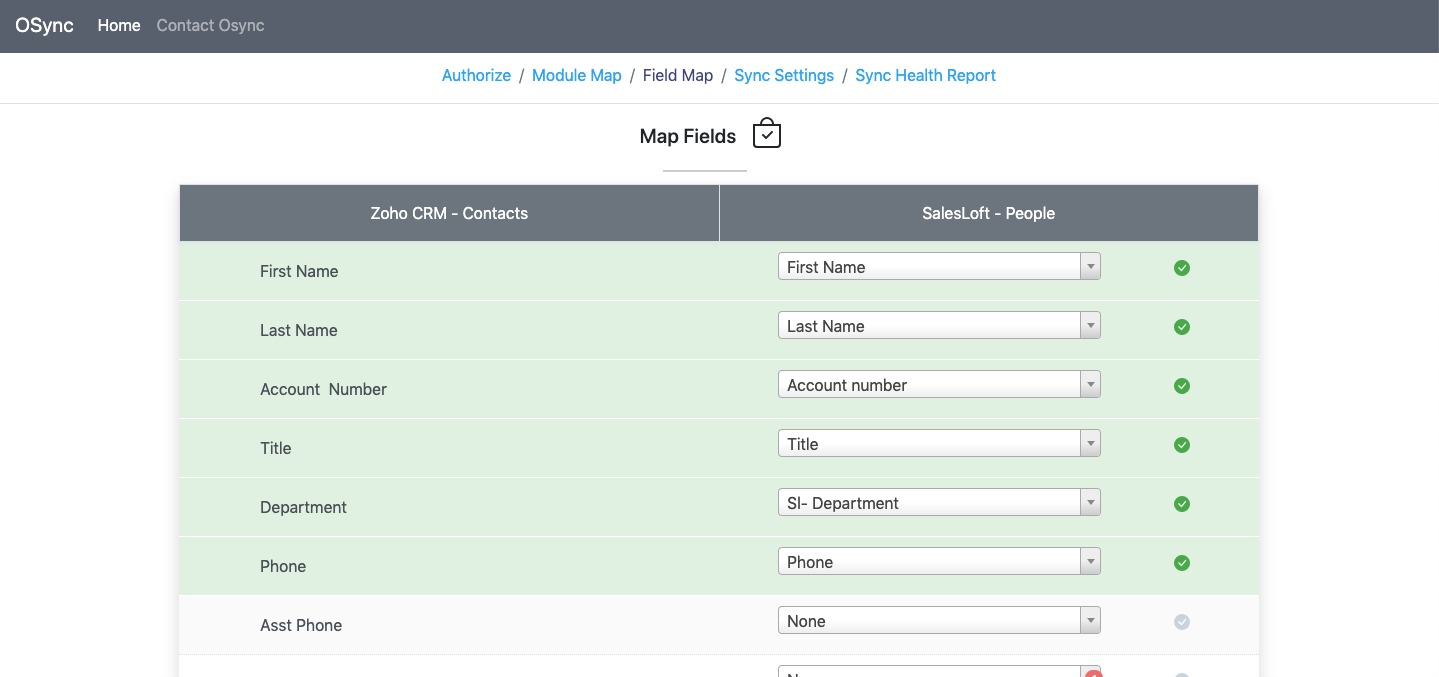The image size is (1439, 677).
Task: Select the Field Map breadcrumb step
Action: 678,75
